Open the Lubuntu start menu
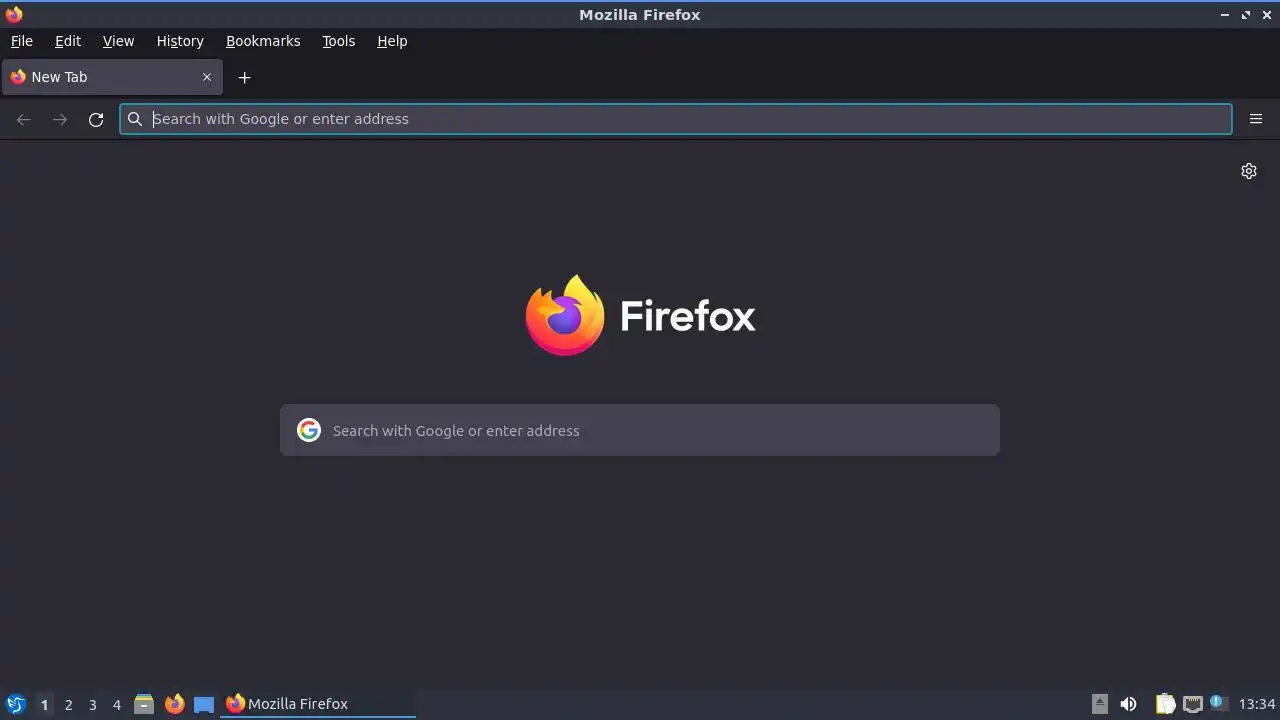Screen dimensions: 1280x720 tap(16, 704)
